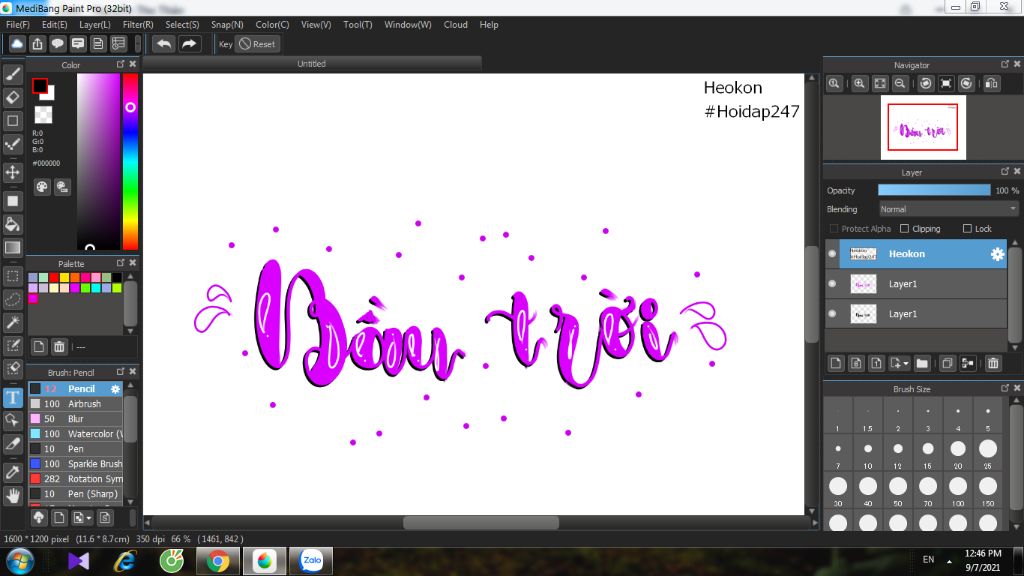Pop out the Layer panel
This screenshot has height=576, width=1024.
click(x=1004, y=171)
